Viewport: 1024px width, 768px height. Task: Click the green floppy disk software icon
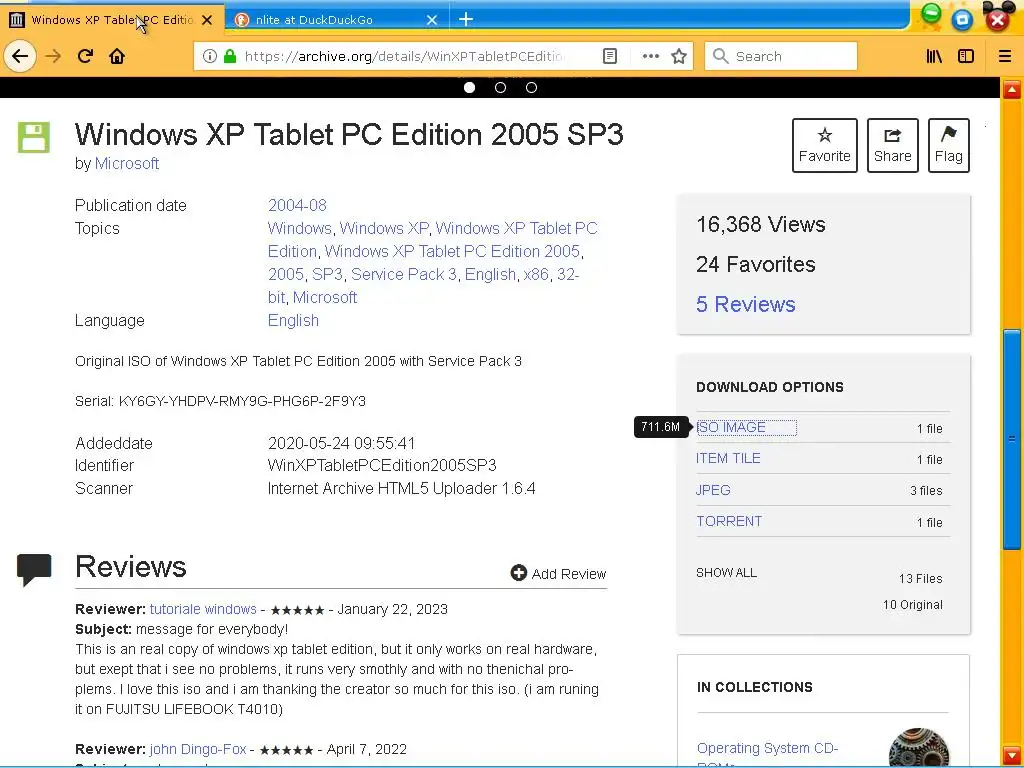[x=33, y=137]
